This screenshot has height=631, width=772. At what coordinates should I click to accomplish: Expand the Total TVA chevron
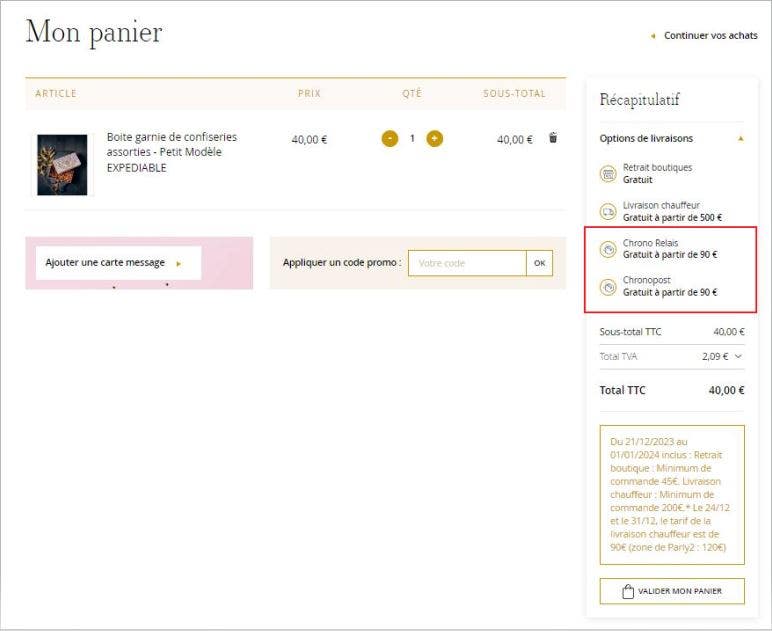pyautogui.click(x=738, y=356)
